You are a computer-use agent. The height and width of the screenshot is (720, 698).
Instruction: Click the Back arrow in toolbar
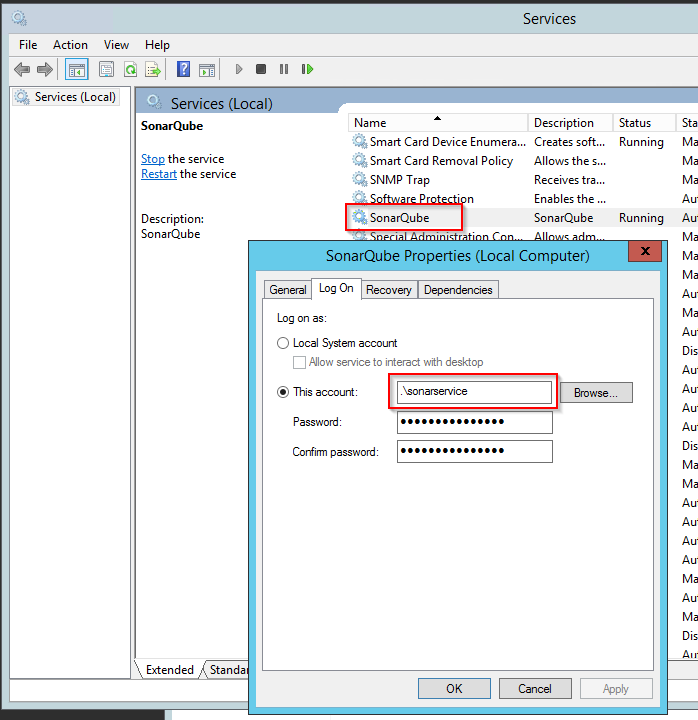click(22, 69)
